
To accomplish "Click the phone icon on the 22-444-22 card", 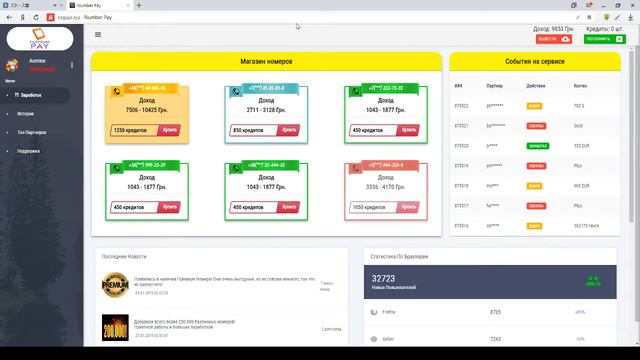I will coord(236,169).
